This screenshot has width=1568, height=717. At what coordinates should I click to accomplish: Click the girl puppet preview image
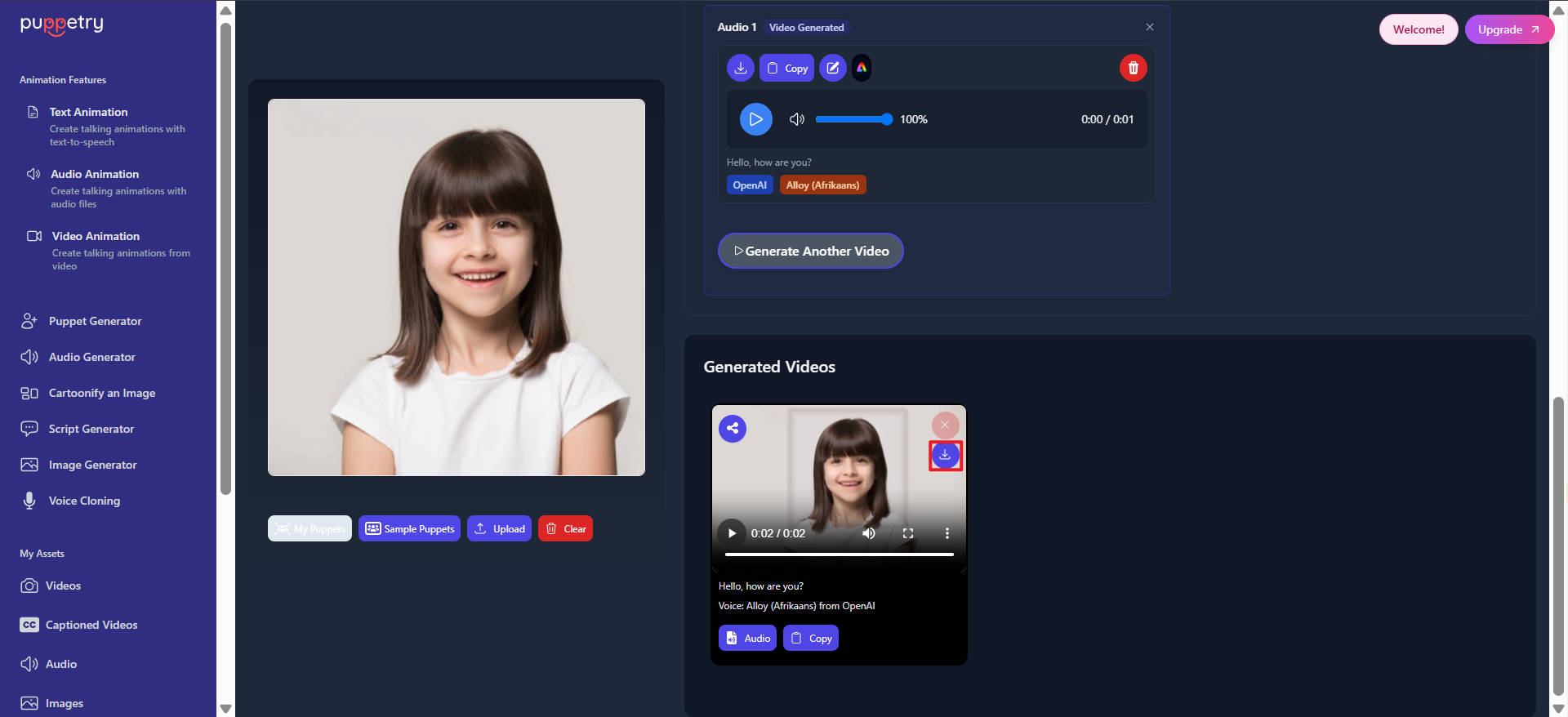pyautogui.click(x=457, y=287)
